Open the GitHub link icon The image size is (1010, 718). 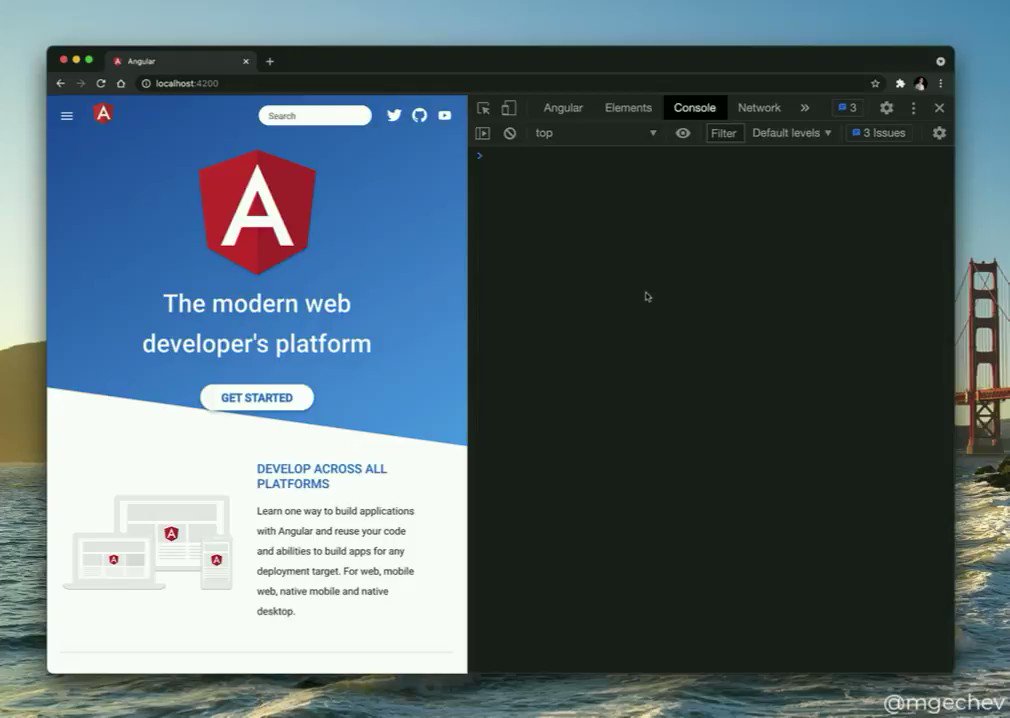pyautogui.click(x=419, y=115)
